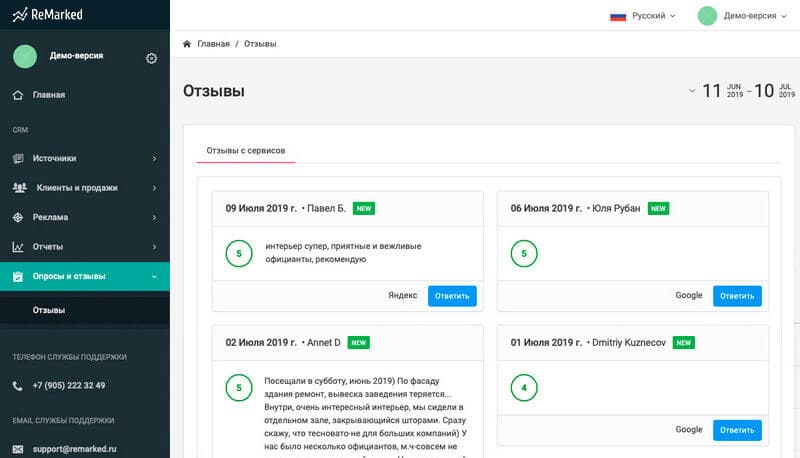Click the Главная home icon in sidebar
Image resolution: width=800 pixels, height=458 pixels.
click(x=18, y=95)
